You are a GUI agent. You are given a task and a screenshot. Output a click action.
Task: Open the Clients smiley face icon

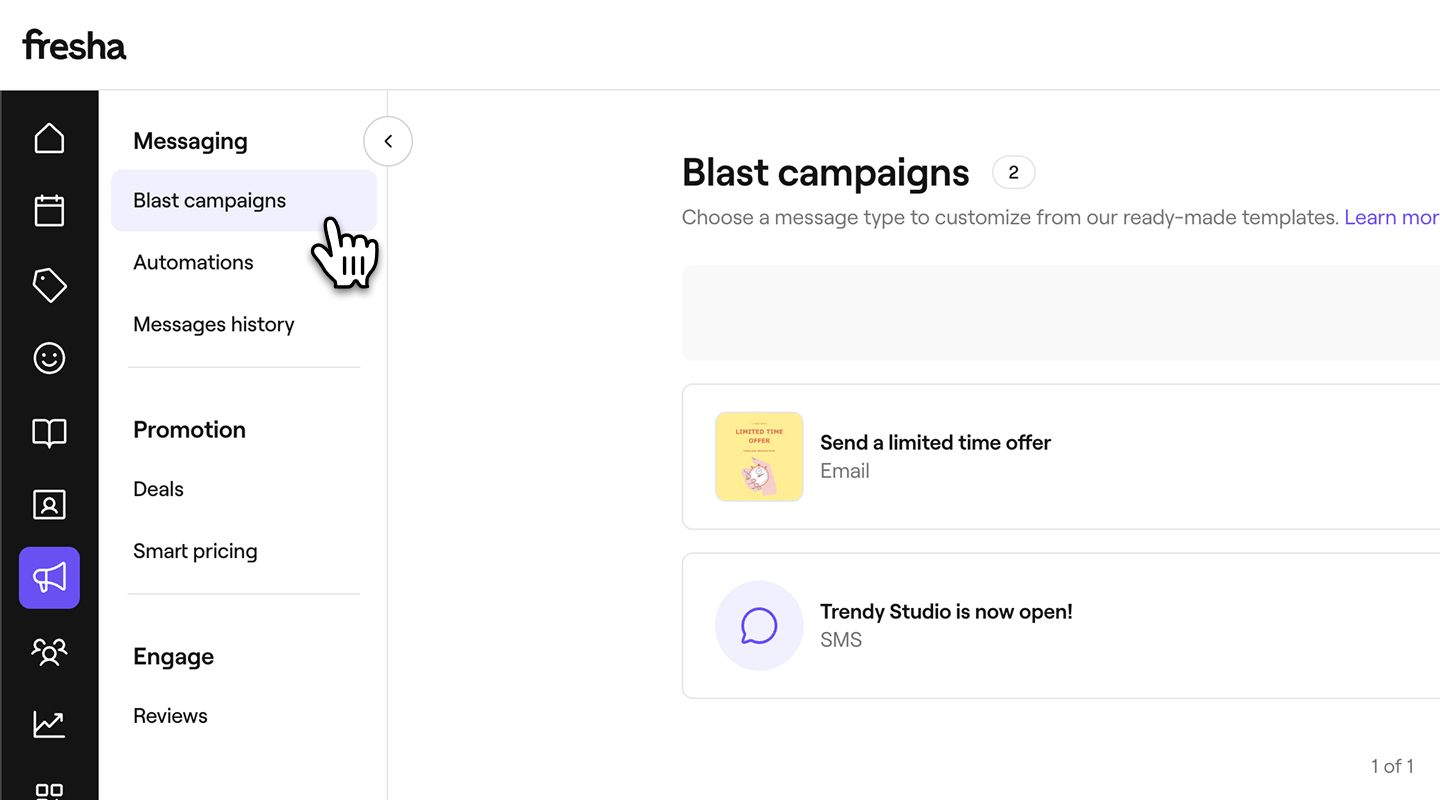point(49,358)
